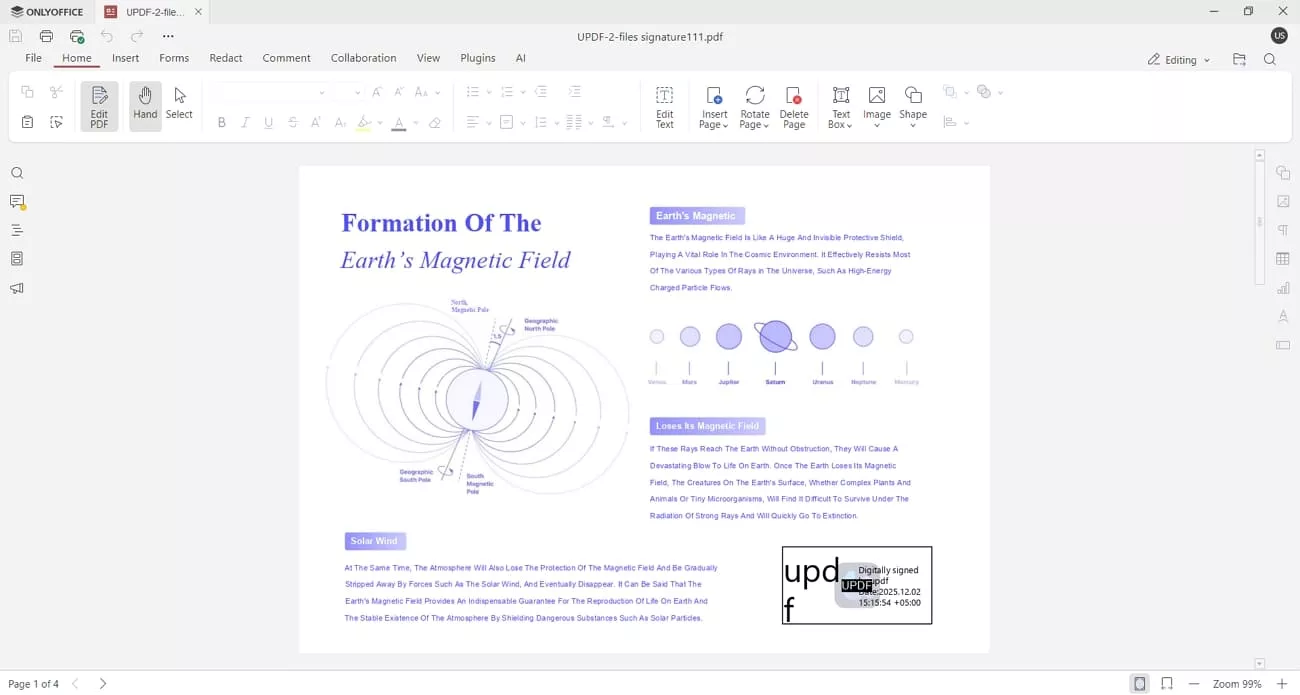1300x695 pixels.
Task: Open the Comments panel in the sidebar
Action: (17, 201)
